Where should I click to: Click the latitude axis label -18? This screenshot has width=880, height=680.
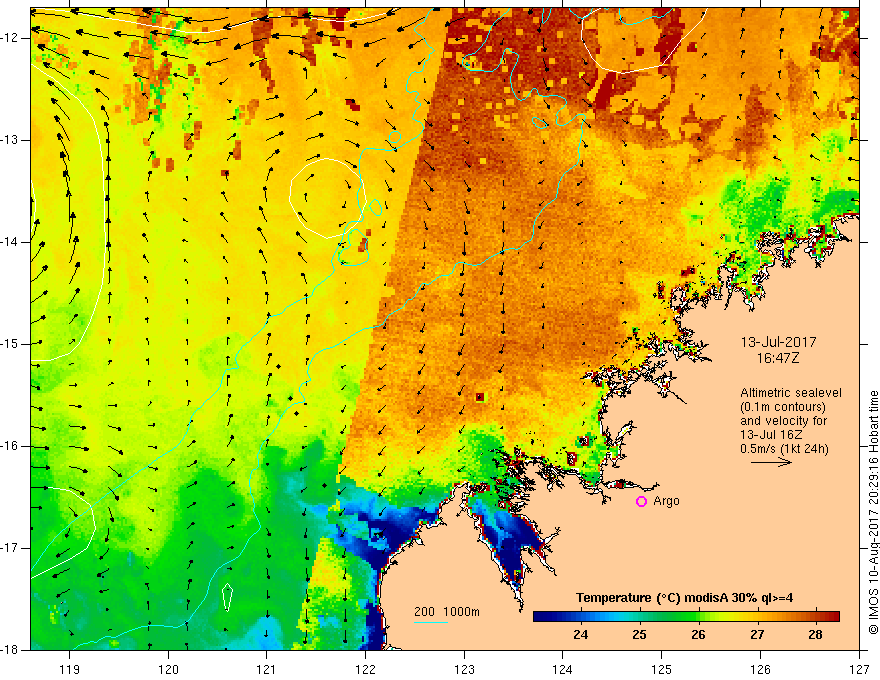point(10,650)
